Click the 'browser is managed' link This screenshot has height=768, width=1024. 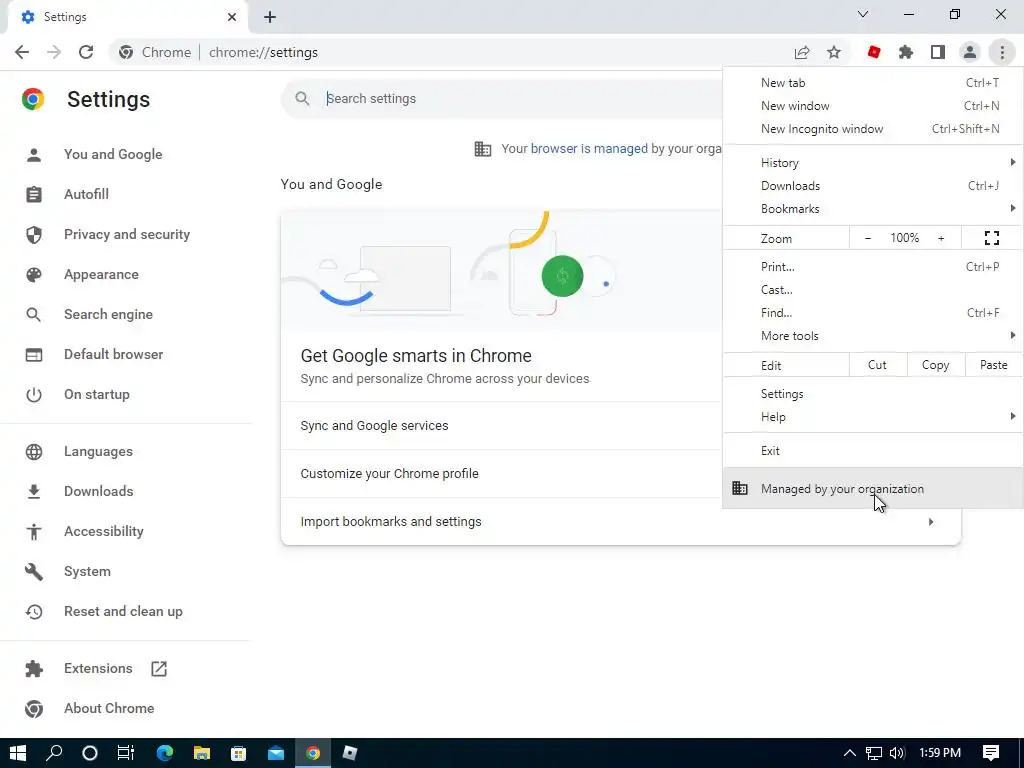point(589,149)
